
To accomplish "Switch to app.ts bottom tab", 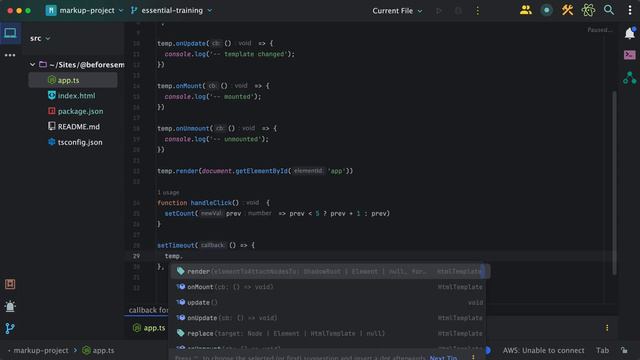I will click(x=149, y=328).
